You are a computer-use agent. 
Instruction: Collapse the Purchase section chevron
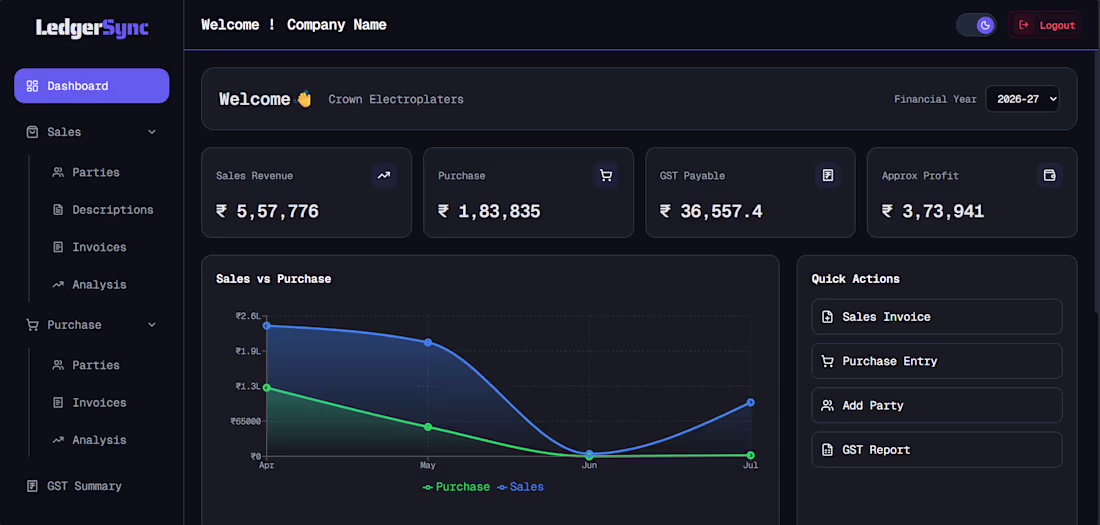152,325
